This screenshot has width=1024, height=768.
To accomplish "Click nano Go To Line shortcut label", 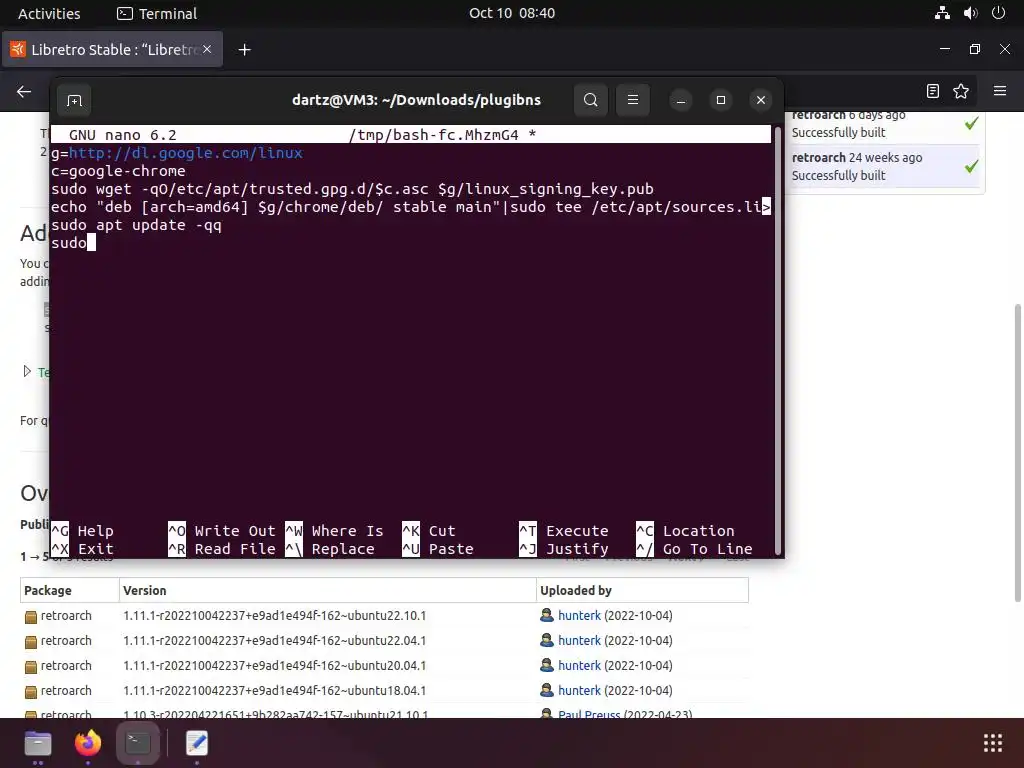I will tap(708, 549).
